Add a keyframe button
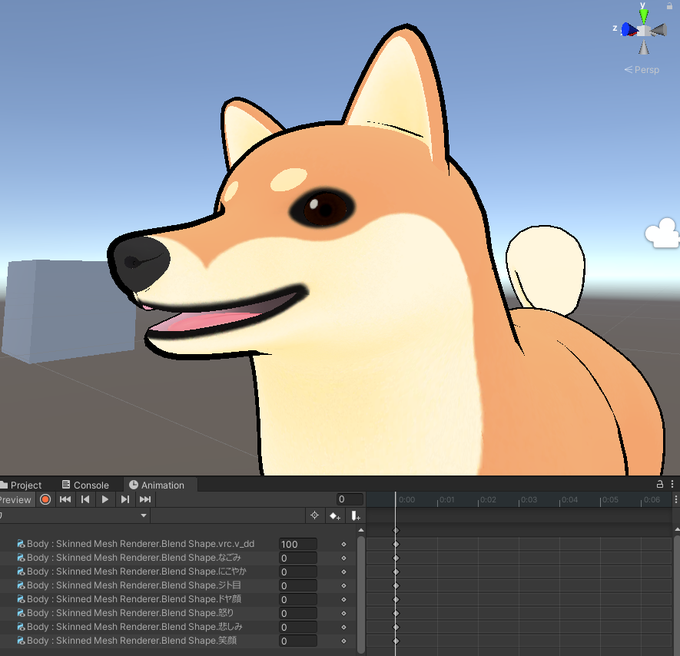The image size is (680, 656). [x=334, y=516]
